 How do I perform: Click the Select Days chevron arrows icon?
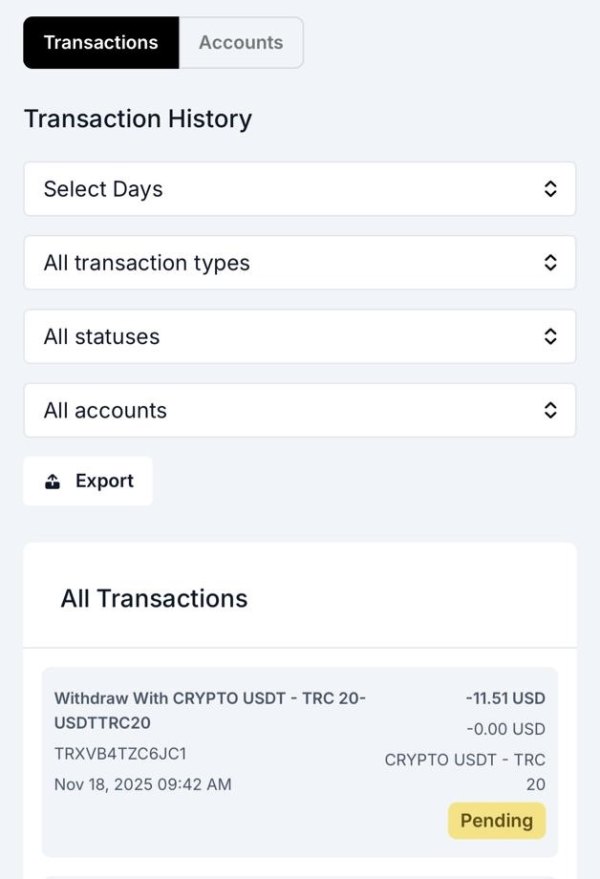click(x=550, y=189)
